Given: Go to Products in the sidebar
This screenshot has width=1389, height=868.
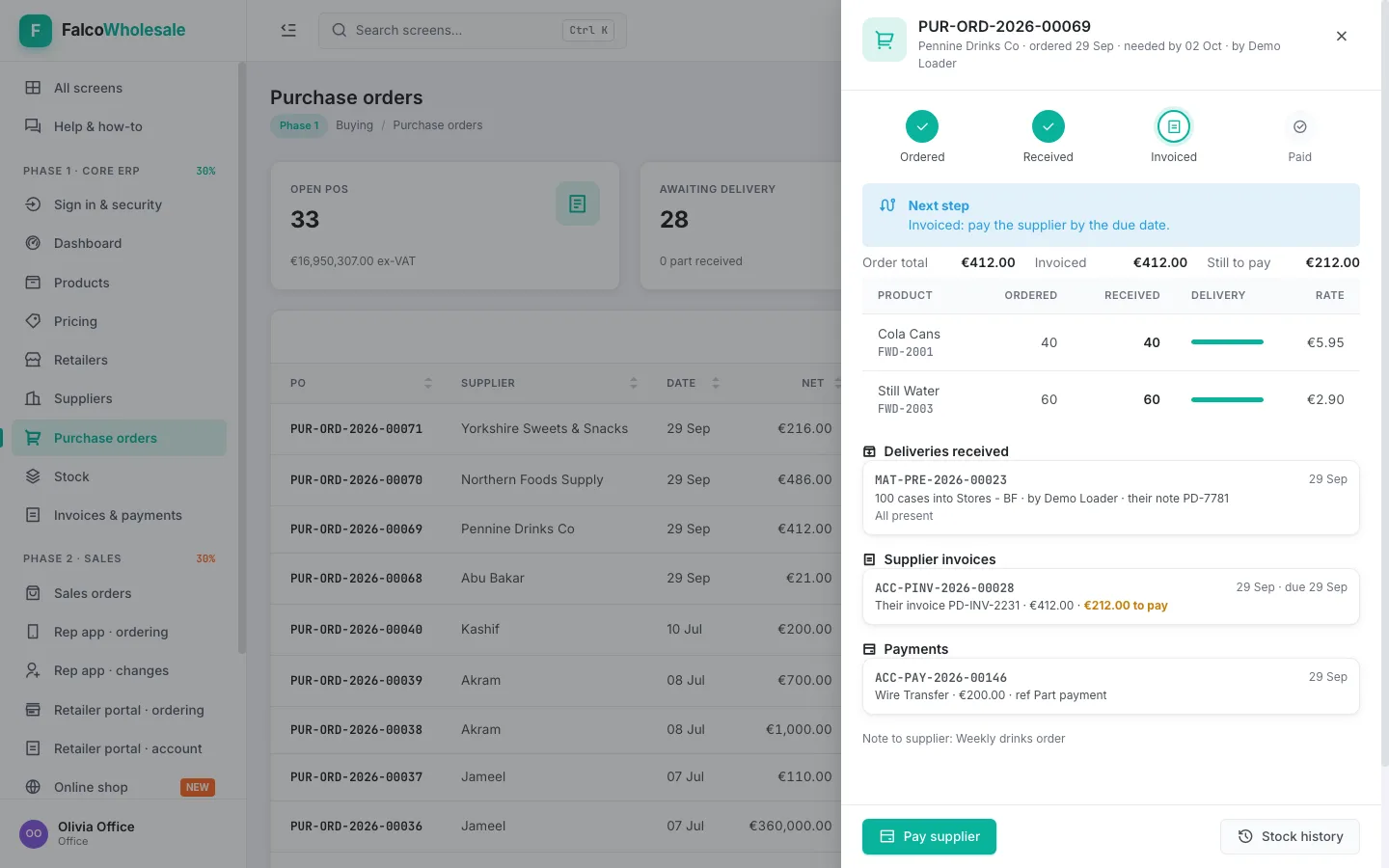Looking at the screenshot, I should coord(120,283).
